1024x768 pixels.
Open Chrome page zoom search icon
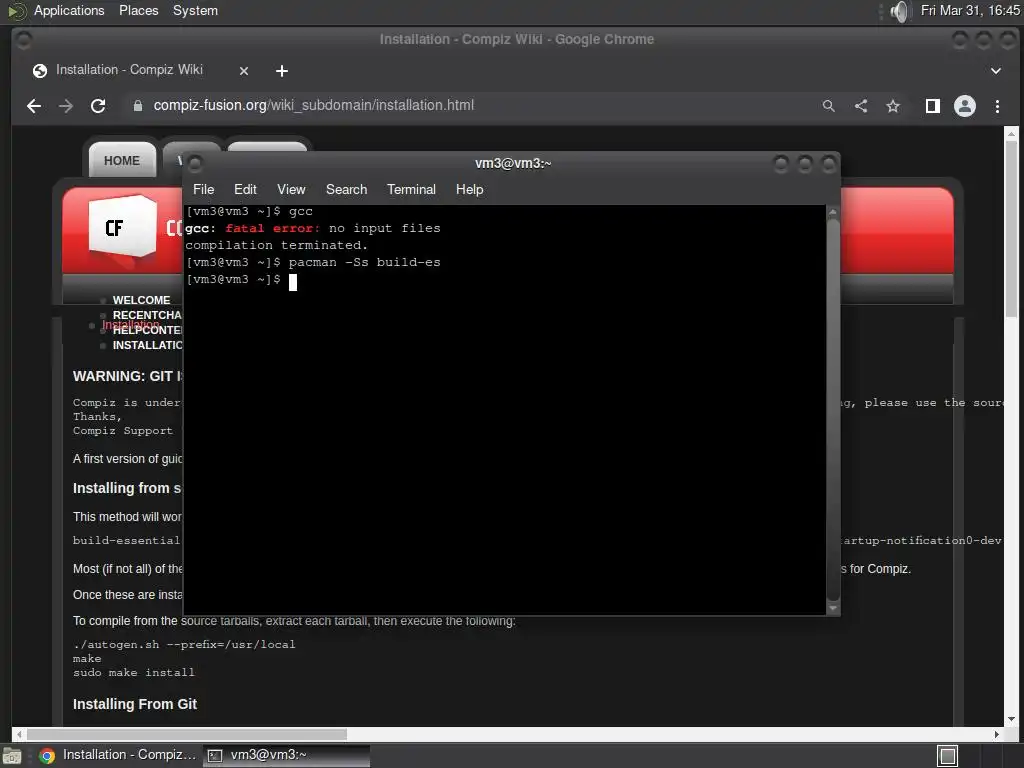(x=829, y=106)
